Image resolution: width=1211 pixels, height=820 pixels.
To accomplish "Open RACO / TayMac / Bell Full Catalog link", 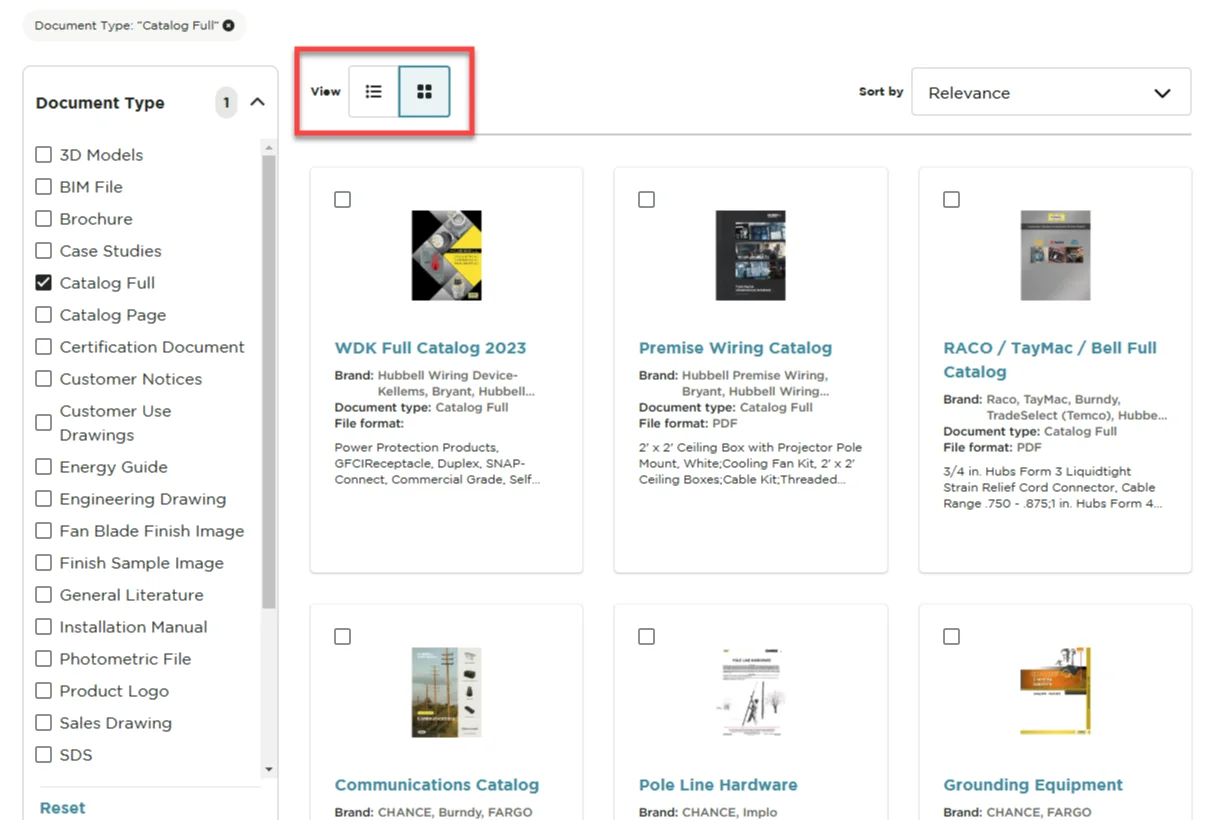I will coord(1050,360).
